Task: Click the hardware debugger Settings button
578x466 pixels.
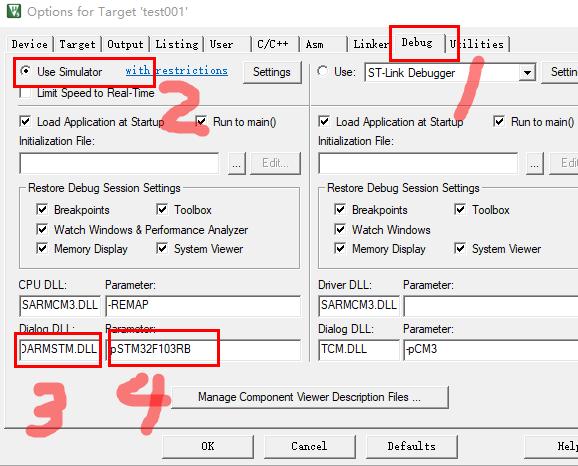Action: coord(560,72)
